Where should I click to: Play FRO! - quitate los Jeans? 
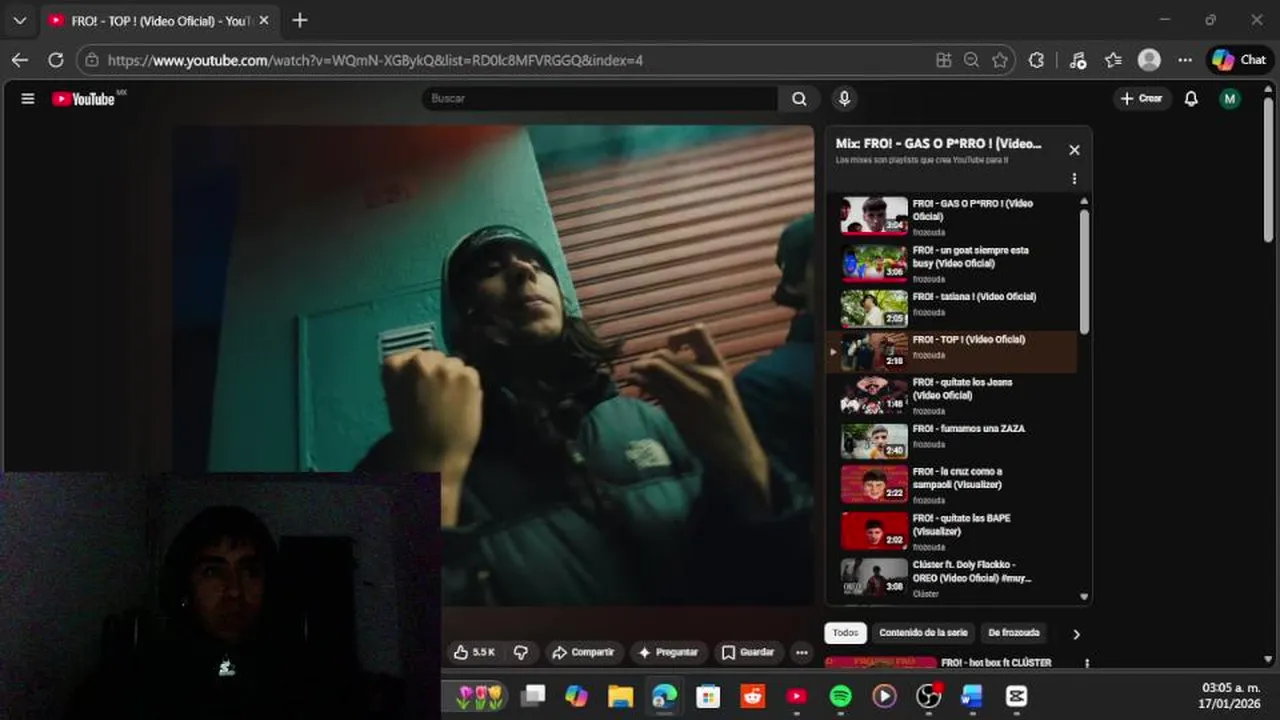[951, 395]
